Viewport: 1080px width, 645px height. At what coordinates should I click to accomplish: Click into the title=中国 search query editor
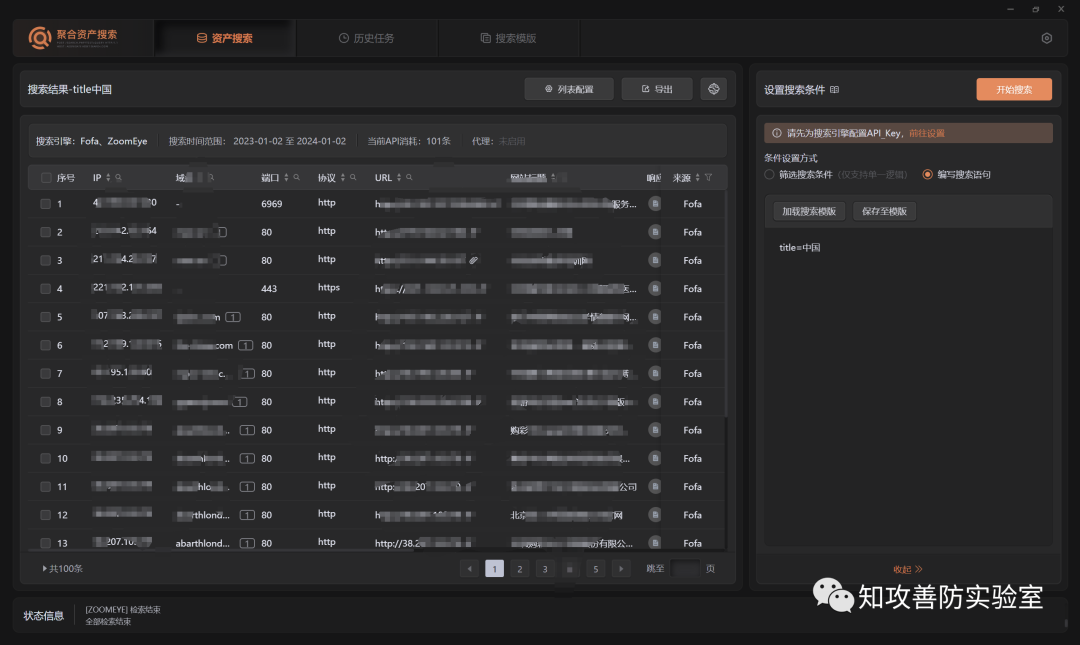(x=908, y=386)
